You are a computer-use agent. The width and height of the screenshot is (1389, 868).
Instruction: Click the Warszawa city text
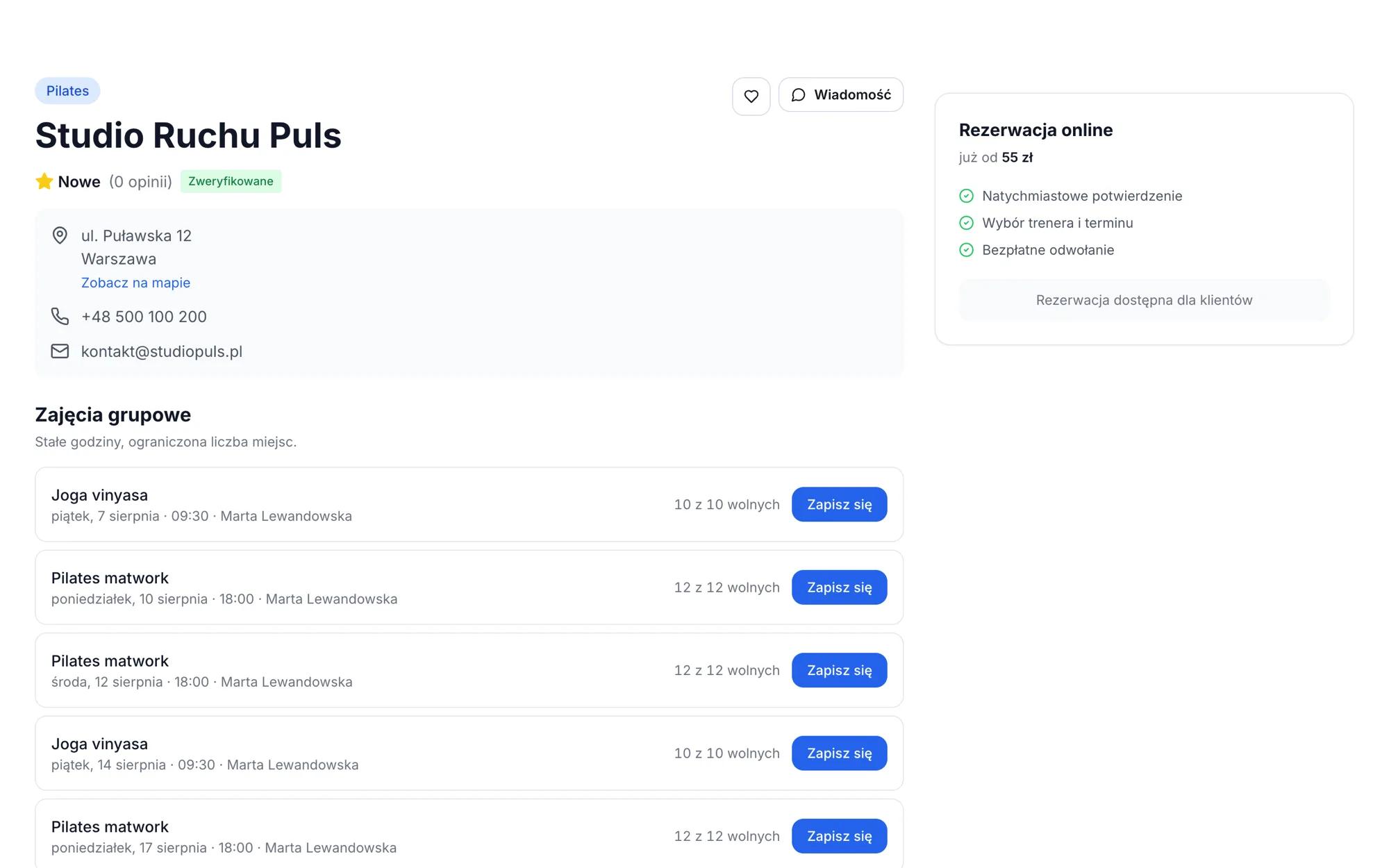119,259
